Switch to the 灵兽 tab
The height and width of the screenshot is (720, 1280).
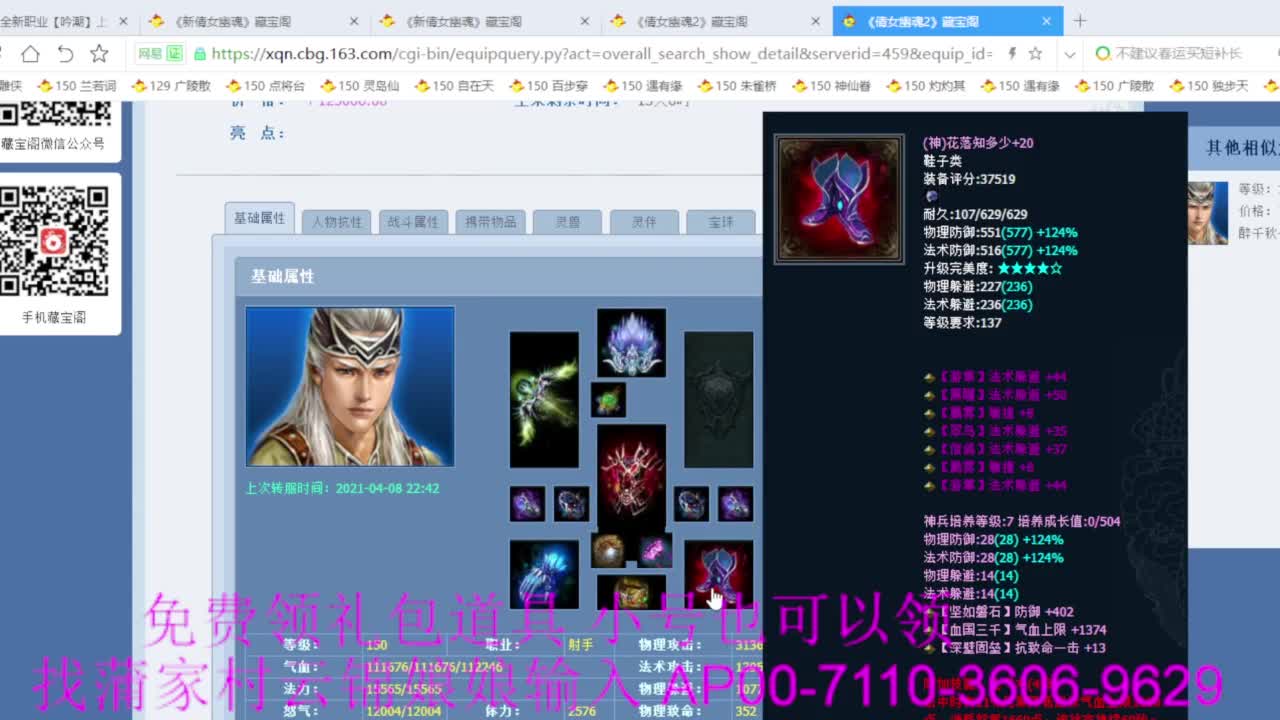tap(567, 222)
